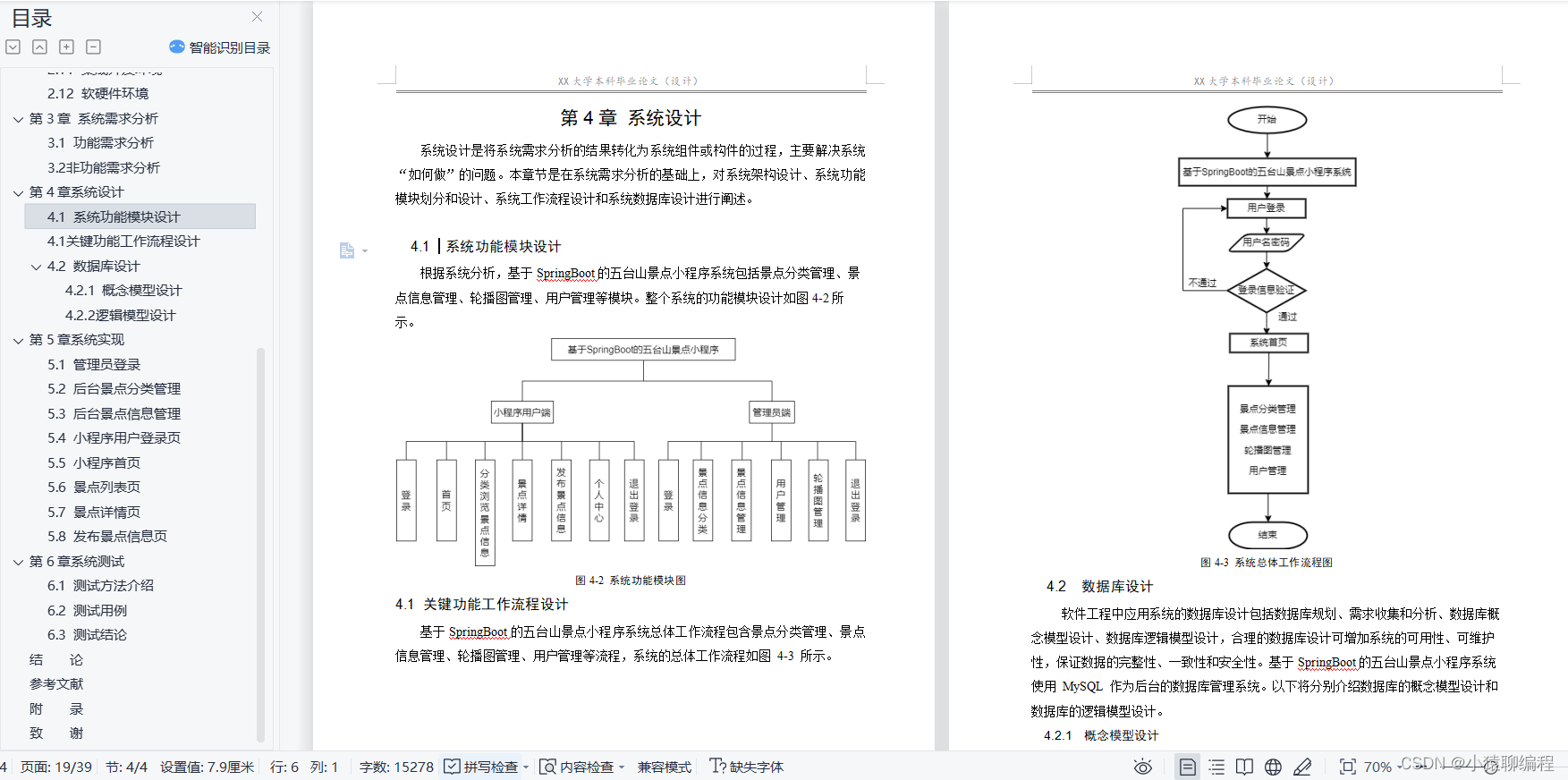Image resolution: width=1568 pixels, height=780 pixels.
Task: Go to 3.2非功能需求分析 in outline
Action: [x=104, y=168]
